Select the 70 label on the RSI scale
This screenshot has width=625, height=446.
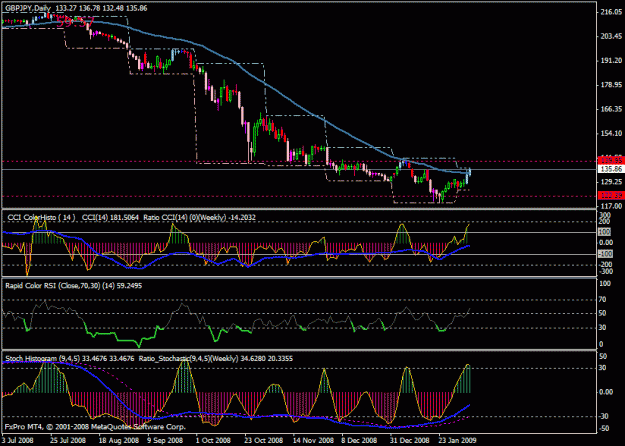[604, 299]
